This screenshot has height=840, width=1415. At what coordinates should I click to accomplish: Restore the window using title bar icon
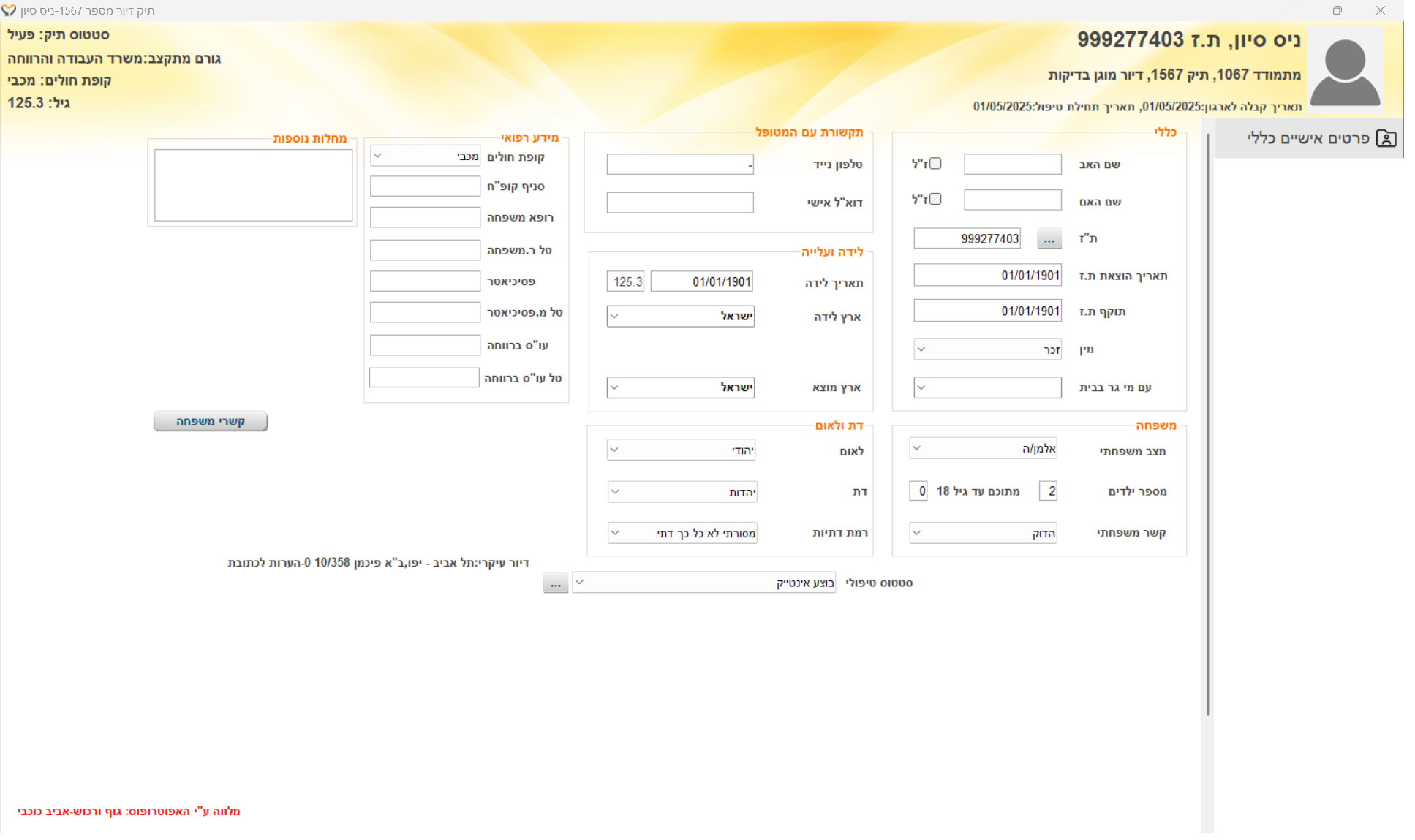point(1337,10)
